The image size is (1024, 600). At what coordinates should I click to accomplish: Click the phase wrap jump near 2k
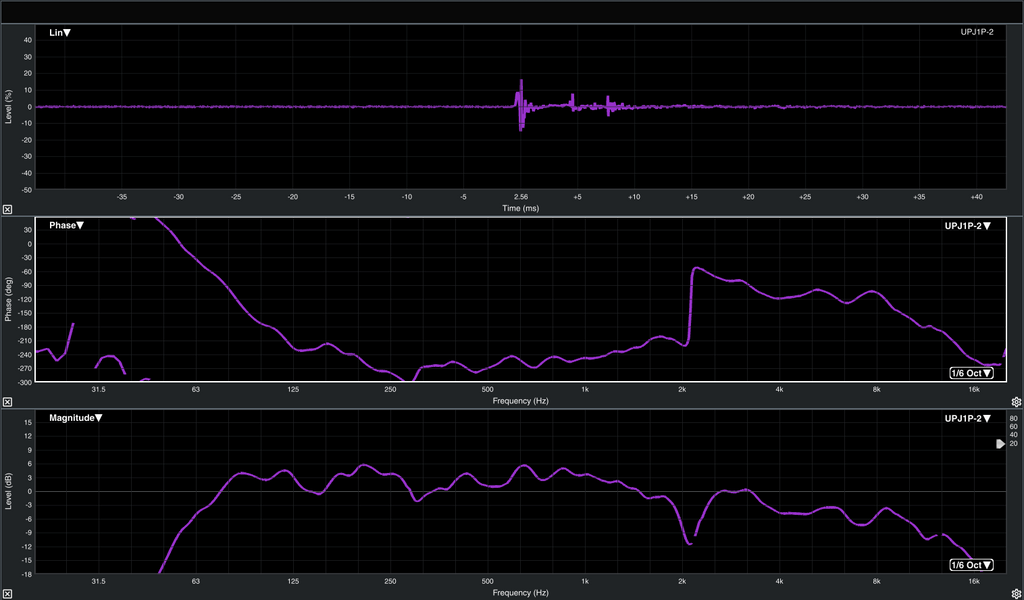(x=691, y=305)
